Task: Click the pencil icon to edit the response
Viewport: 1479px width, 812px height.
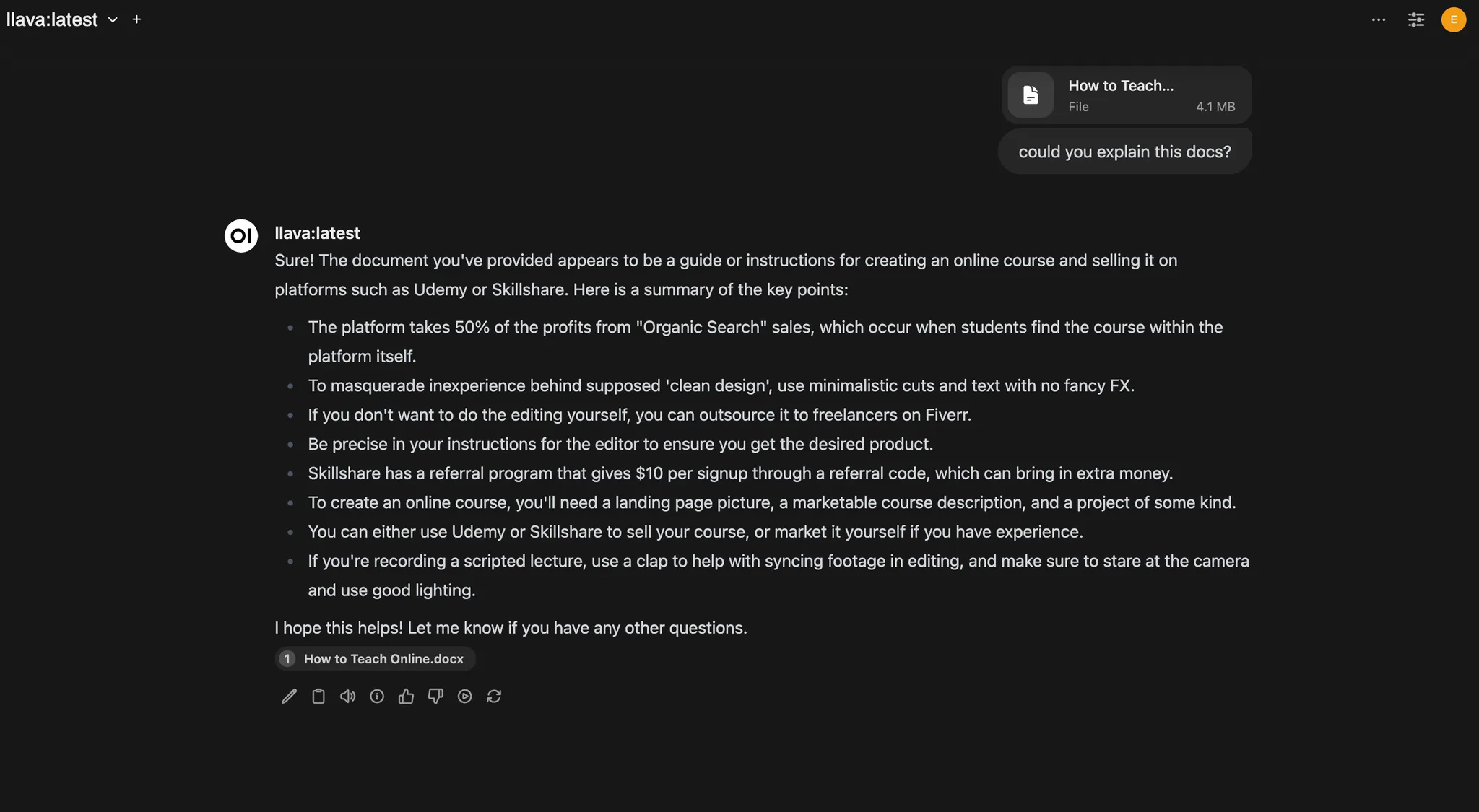Action: tap(289, 697)
